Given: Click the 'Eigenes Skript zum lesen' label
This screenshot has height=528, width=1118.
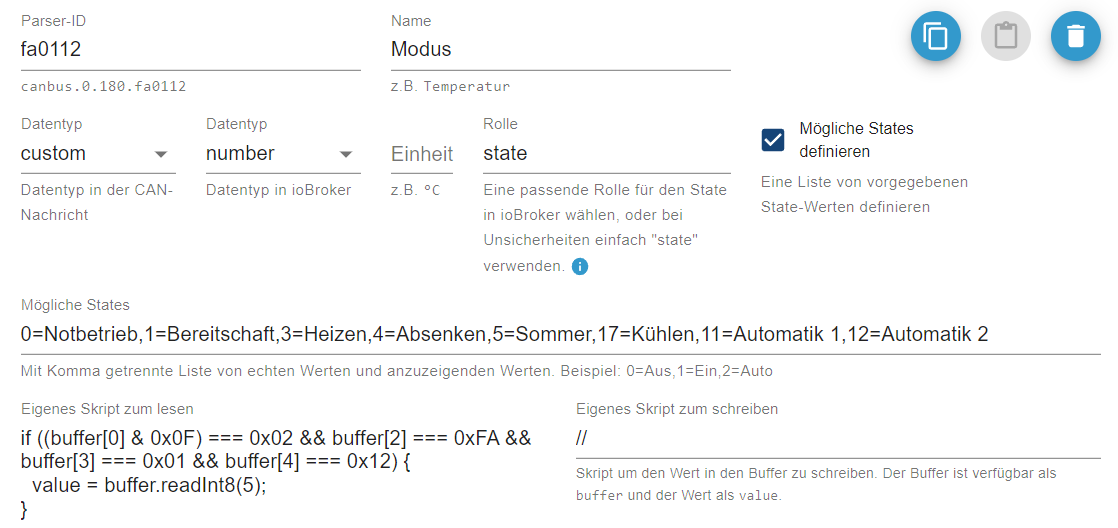Looking at the screenshot, I should (x=107, y=409).
